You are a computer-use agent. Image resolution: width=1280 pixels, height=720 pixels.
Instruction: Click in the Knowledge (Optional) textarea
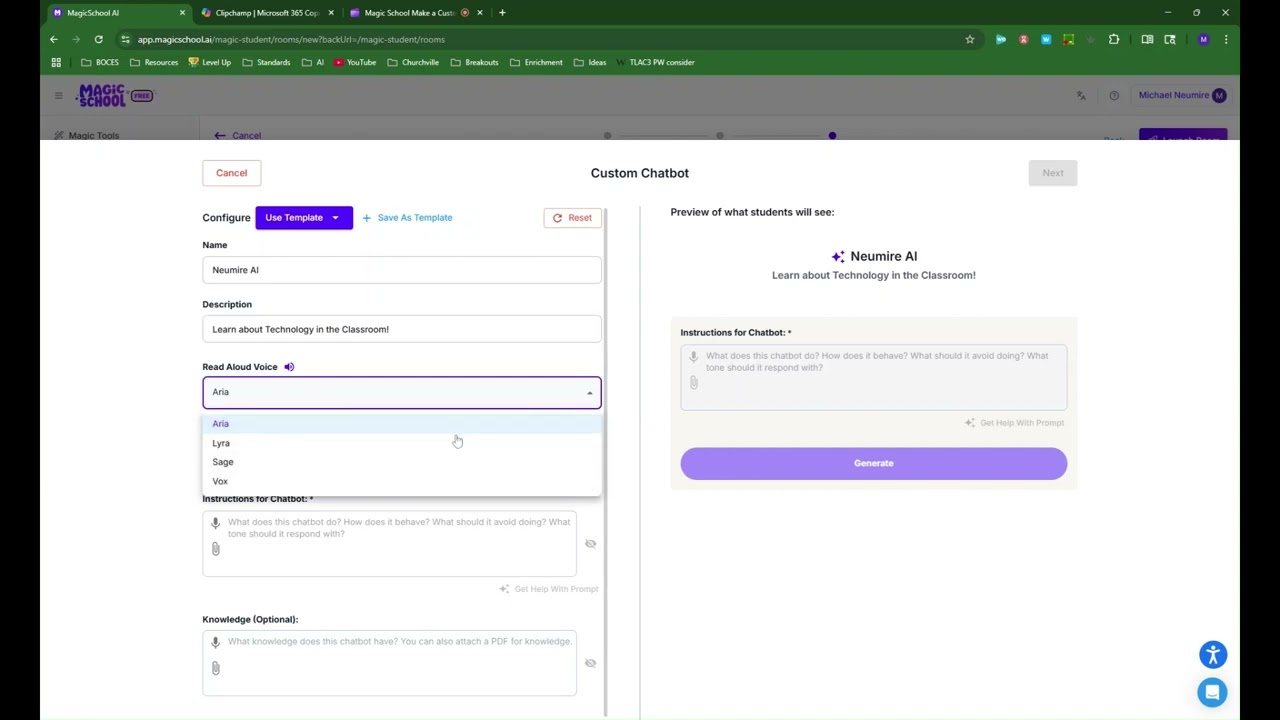point(389,663)
